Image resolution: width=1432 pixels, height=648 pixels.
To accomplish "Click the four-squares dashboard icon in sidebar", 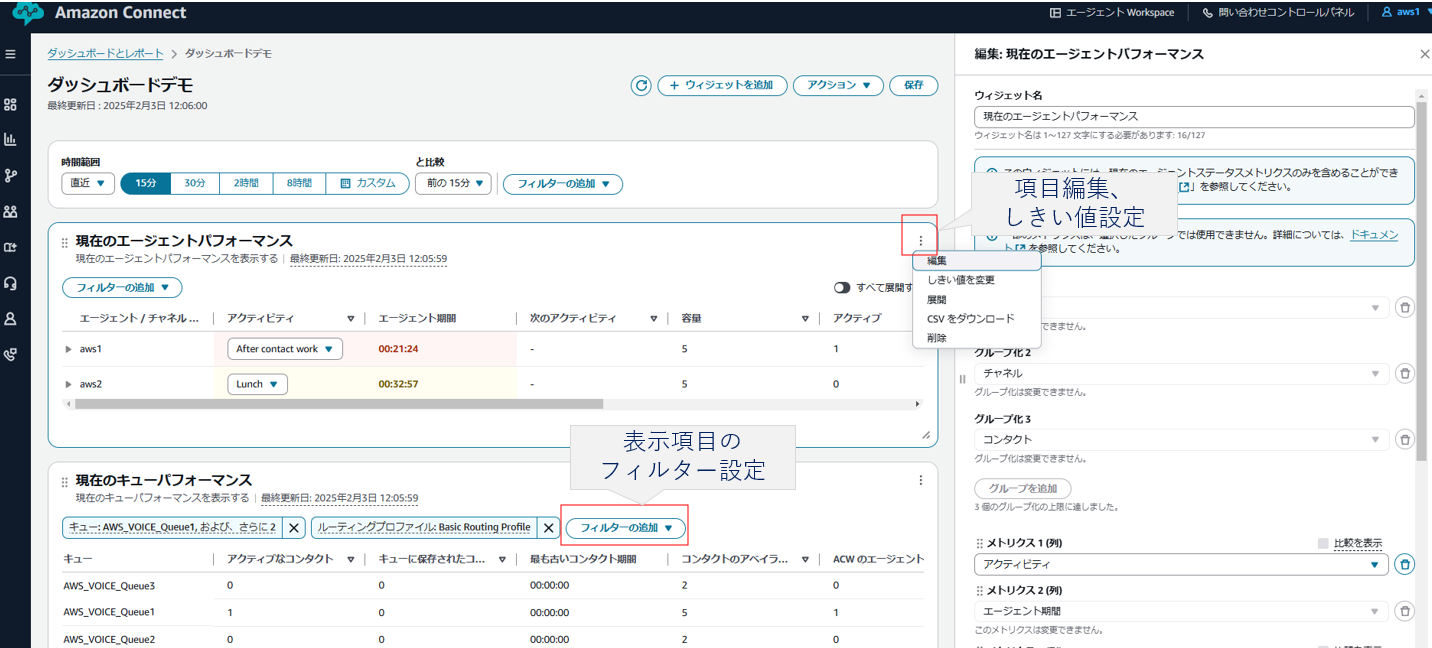I will point(10,104).
